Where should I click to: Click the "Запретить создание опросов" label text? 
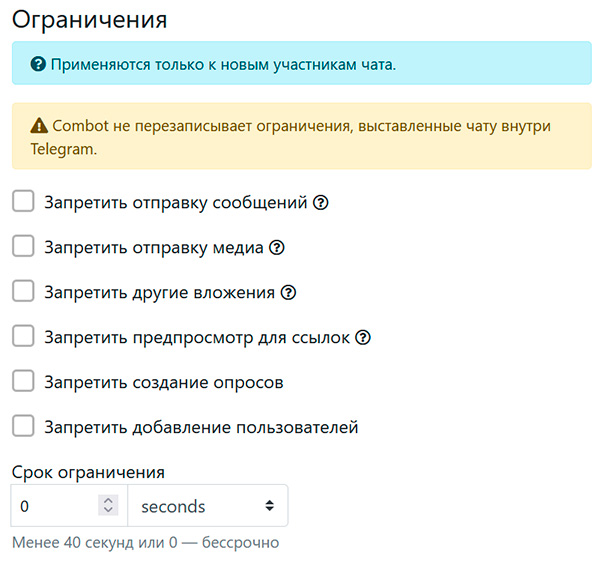point(164,383)
